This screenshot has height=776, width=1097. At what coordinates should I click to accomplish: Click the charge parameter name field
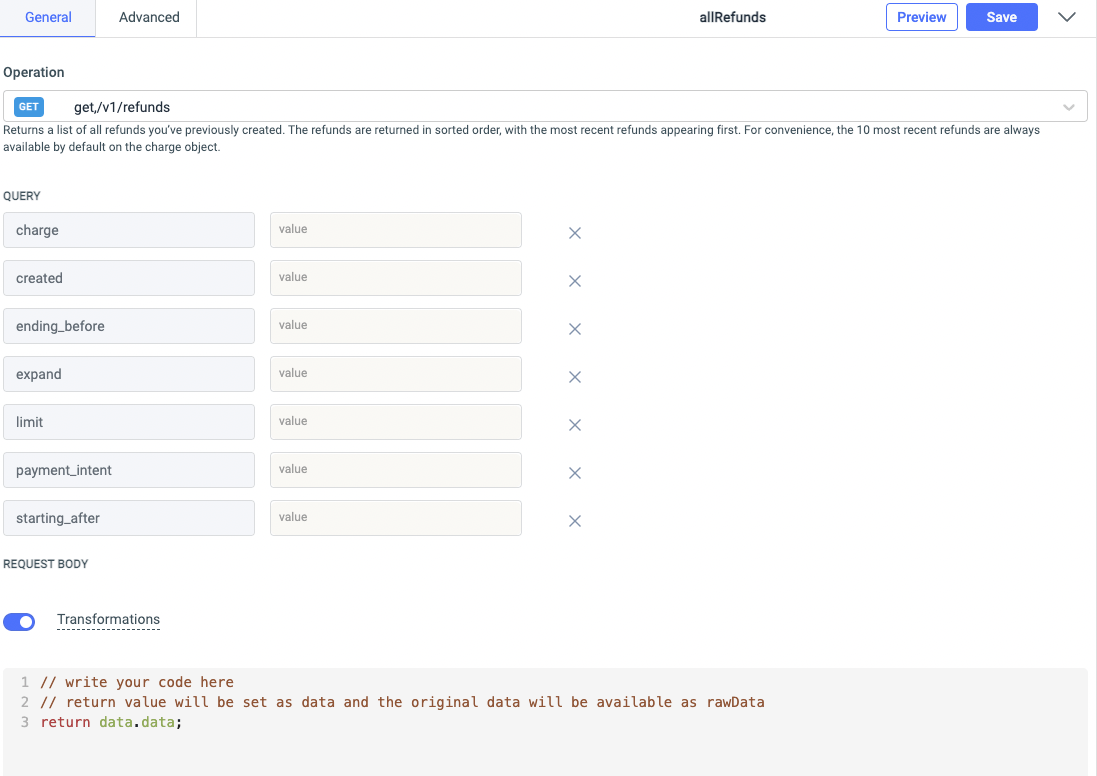(x=129, y=230)
